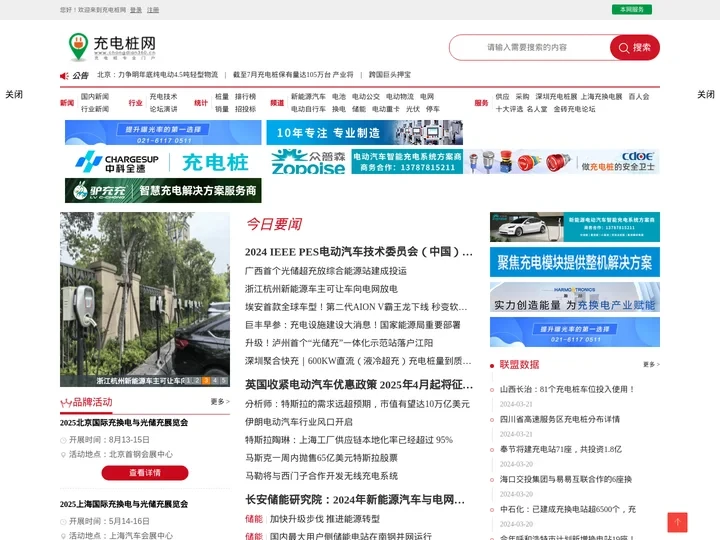
Task: Click the red 查看详情 button
Action: (145, 473)
